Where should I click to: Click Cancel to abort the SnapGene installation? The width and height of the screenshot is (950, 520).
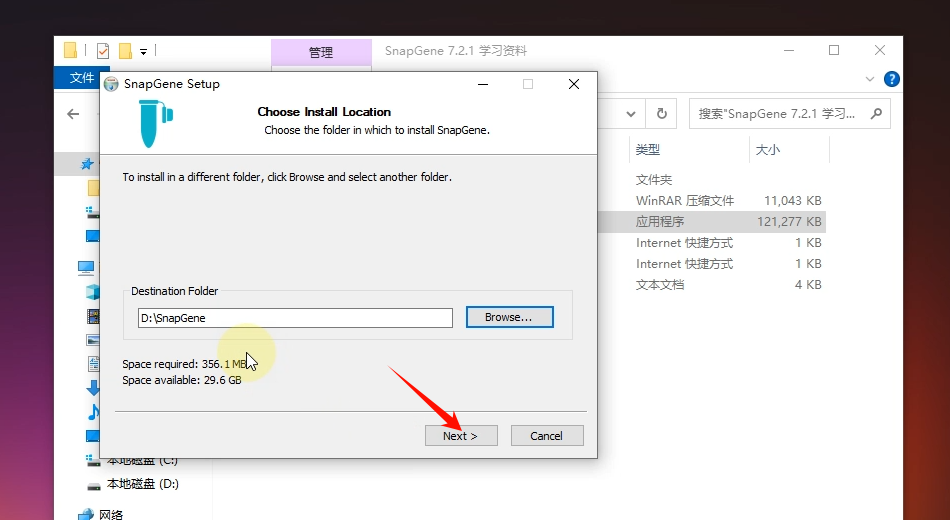point(546,436)
